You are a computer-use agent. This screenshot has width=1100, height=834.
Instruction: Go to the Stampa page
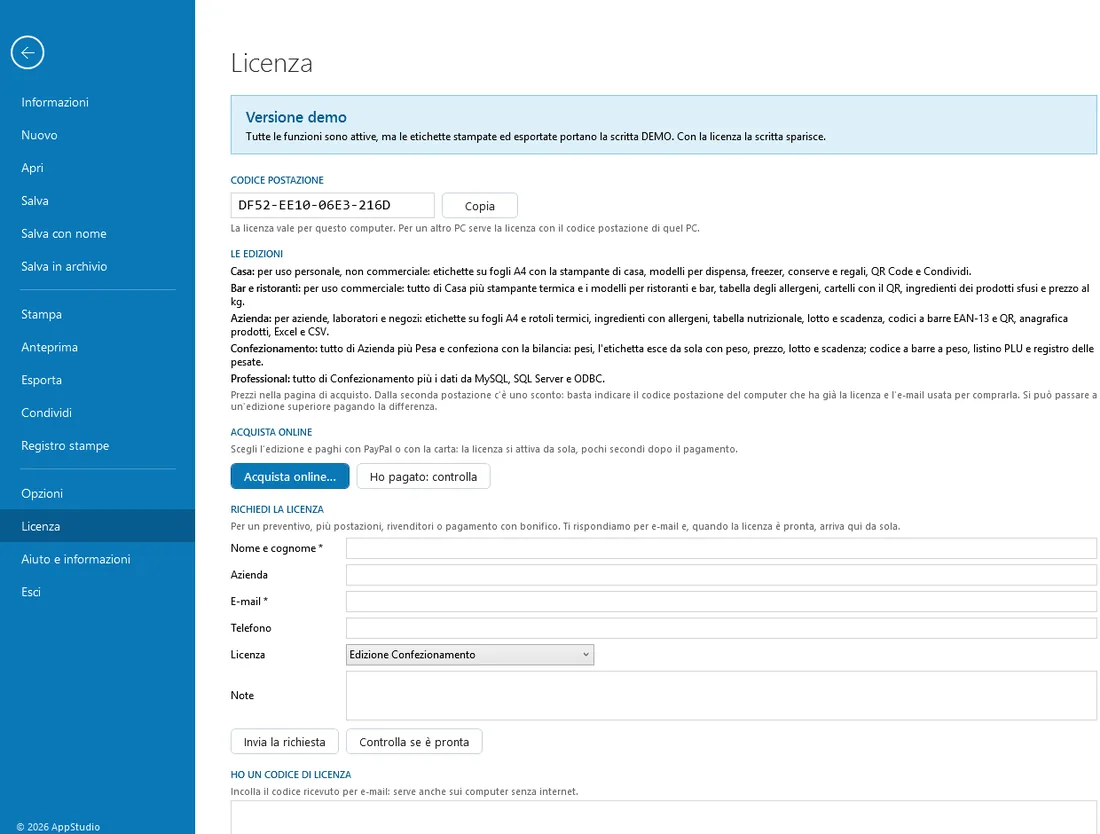98,314
